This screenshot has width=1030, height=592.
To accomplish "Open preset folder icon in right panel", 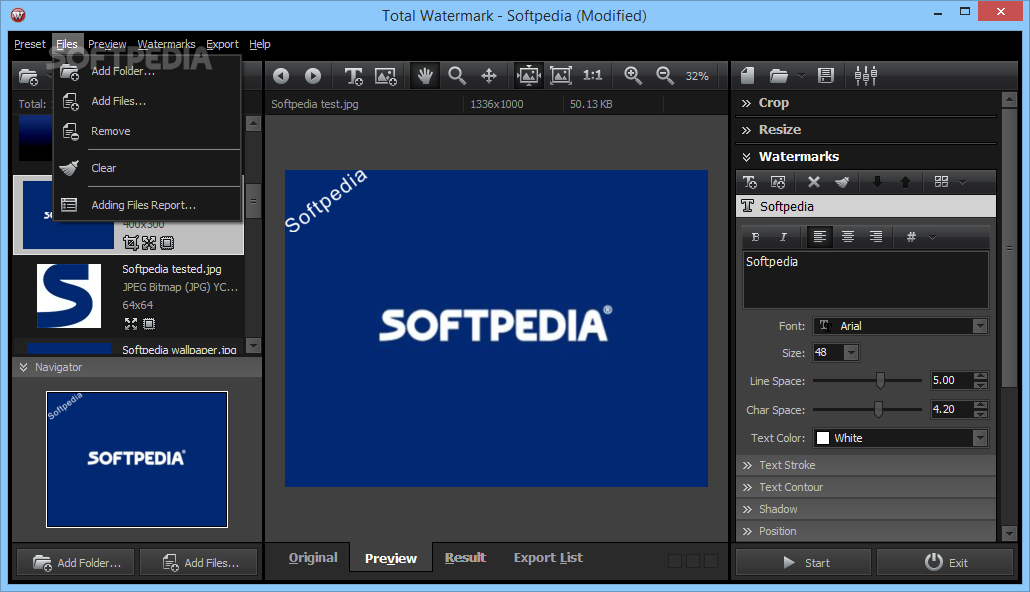I will click(778, 76).
